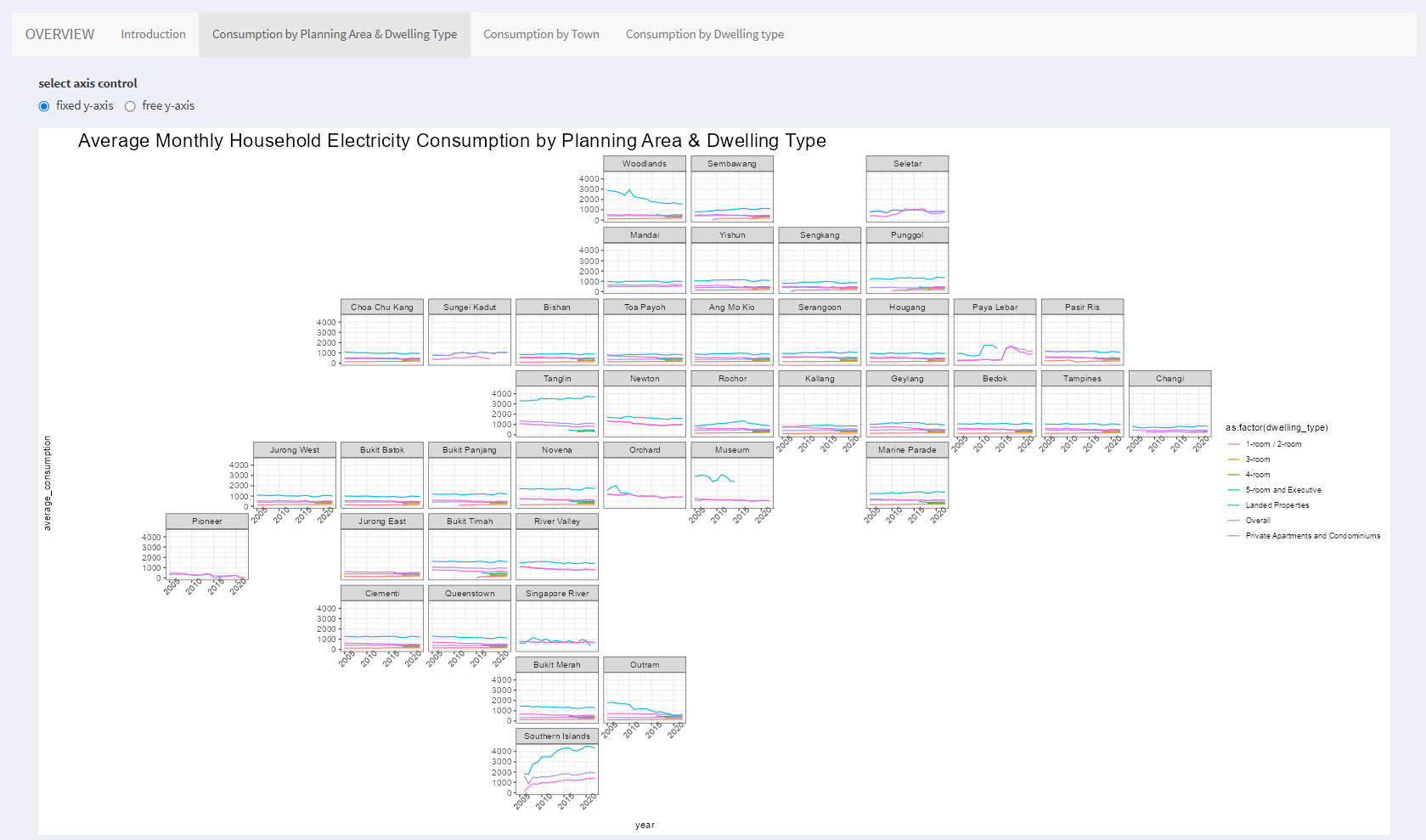Switch to Consumption by Town tab
This screenshot has width=1426, height=840.
(541, 35)
